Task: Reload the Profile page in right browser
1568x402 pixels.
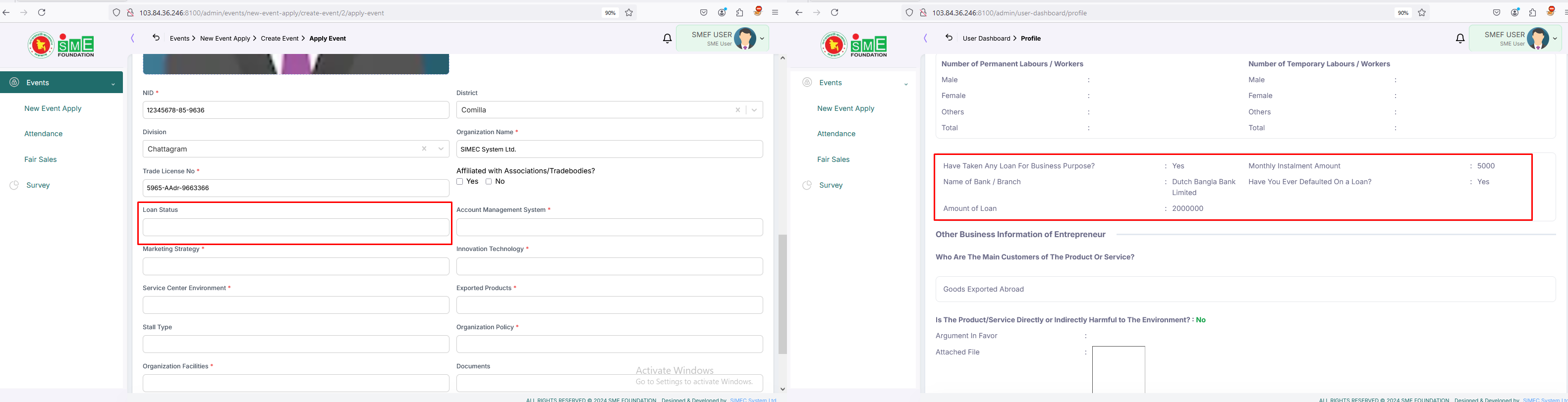Action: [835, 12]
